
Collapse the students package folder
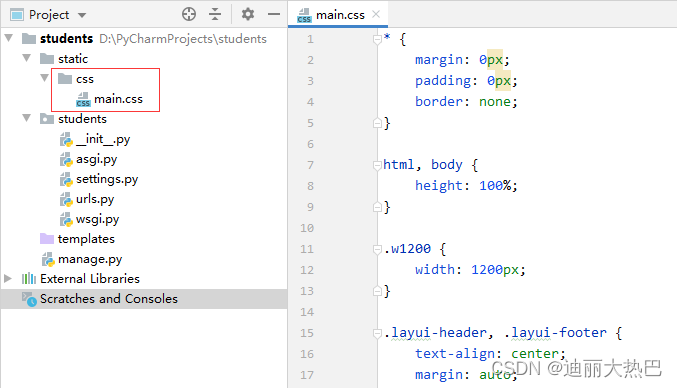[27, 118]
